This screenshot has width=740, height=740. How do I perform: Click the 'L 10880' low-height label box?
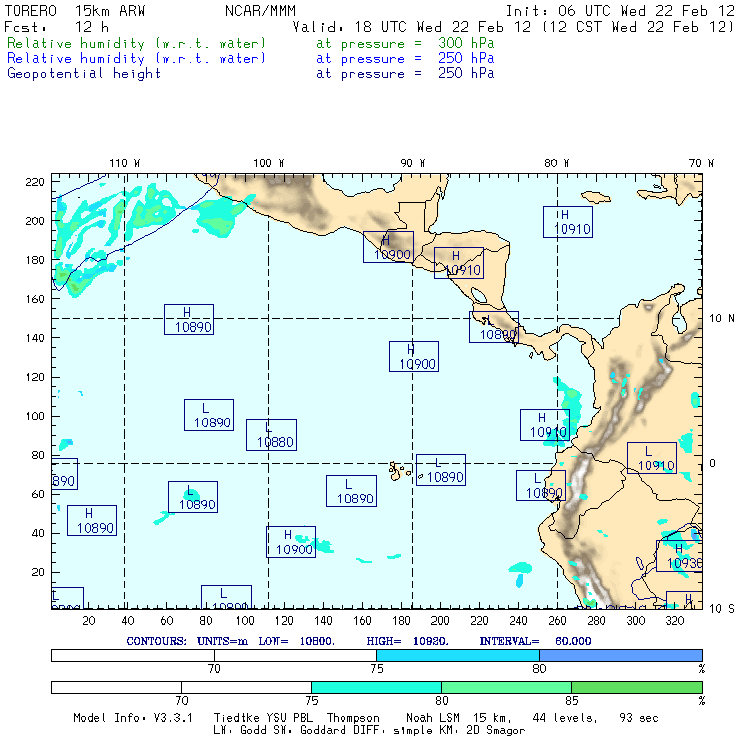click(271, 435)
